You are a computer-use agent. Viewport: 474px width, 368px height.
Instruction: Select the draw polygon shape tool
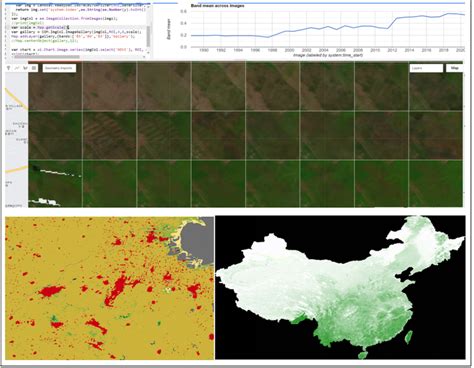25,68
